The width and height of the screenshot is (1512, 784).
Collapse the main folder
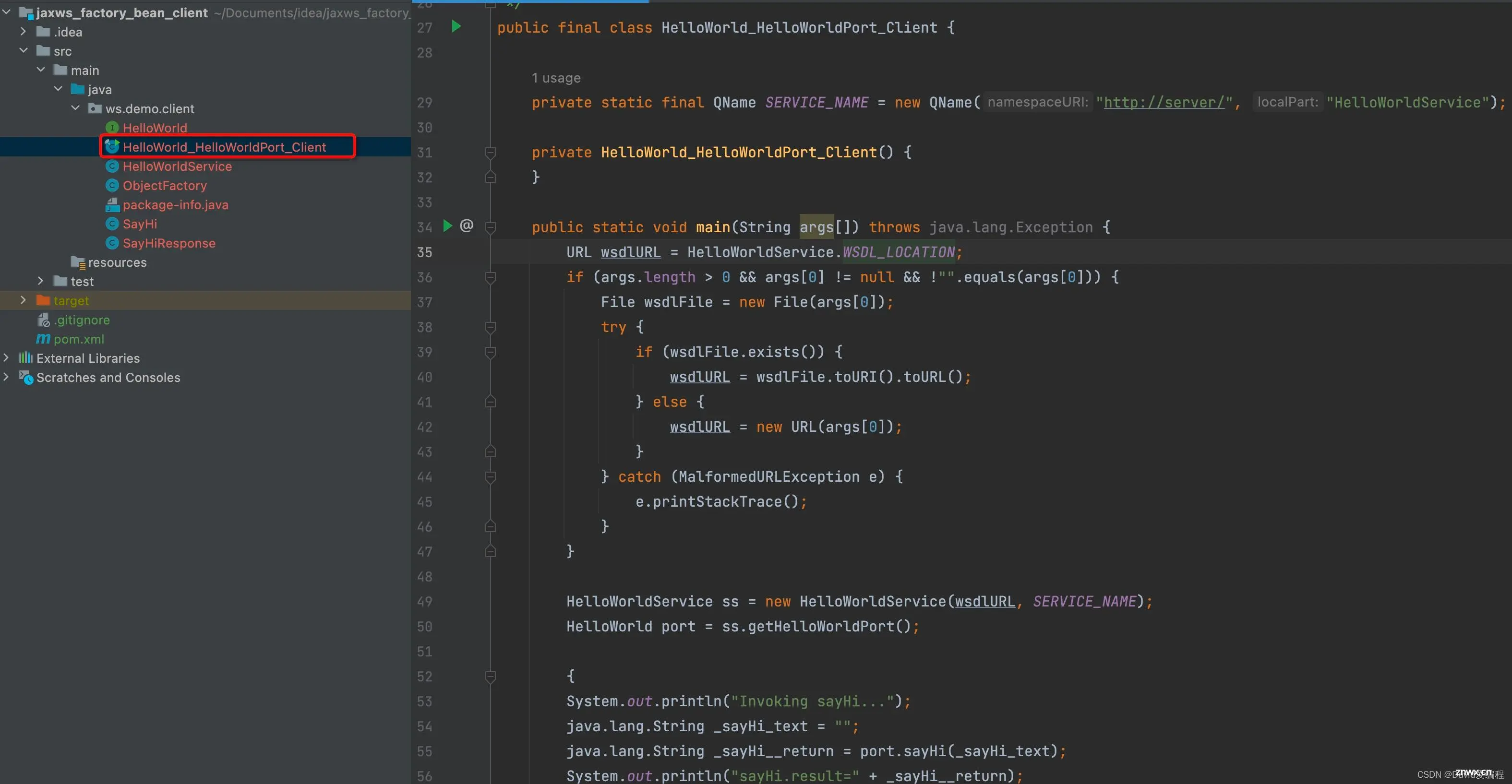(40, 69)
